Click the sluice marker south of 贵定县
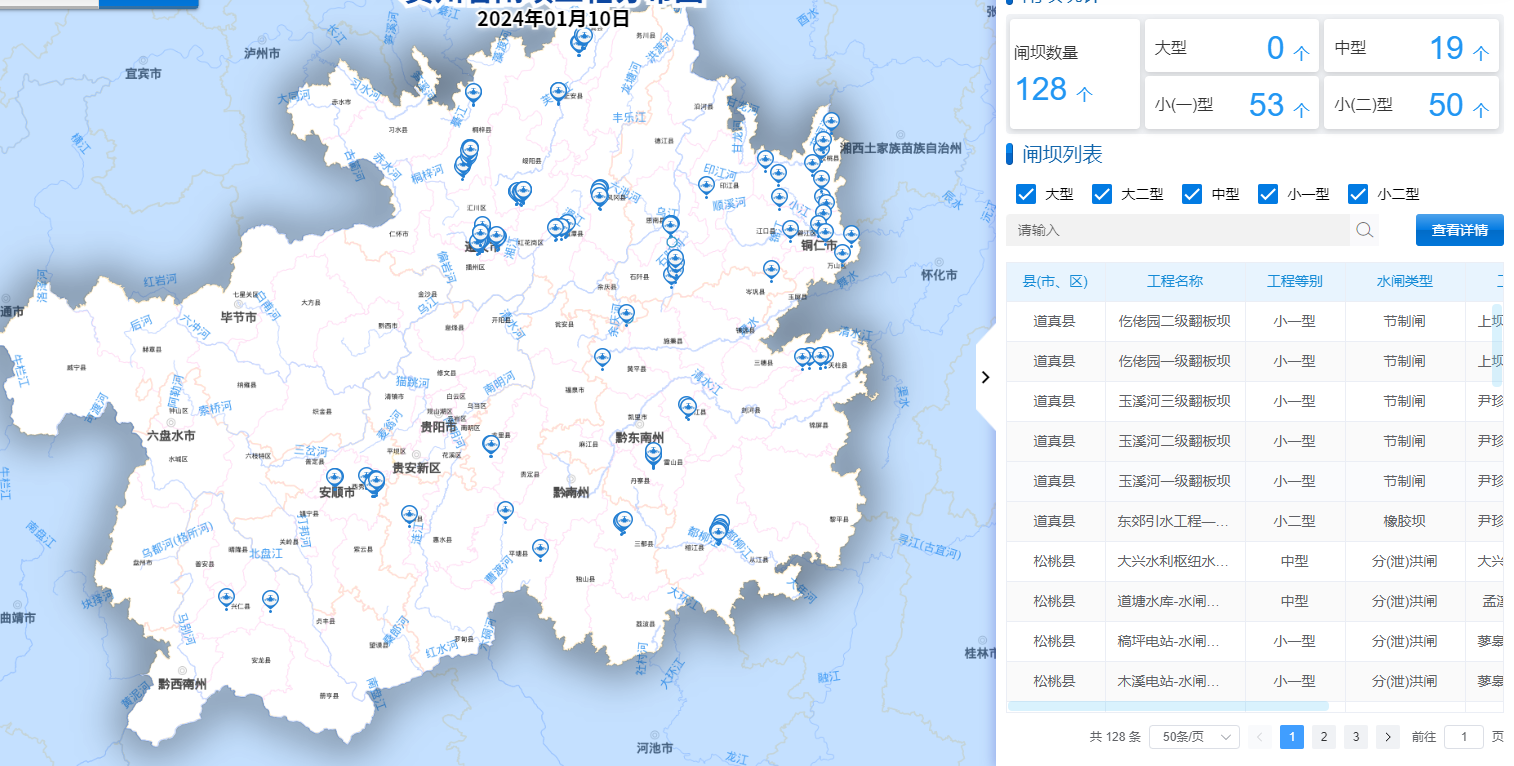 click(x=505, y=511)
